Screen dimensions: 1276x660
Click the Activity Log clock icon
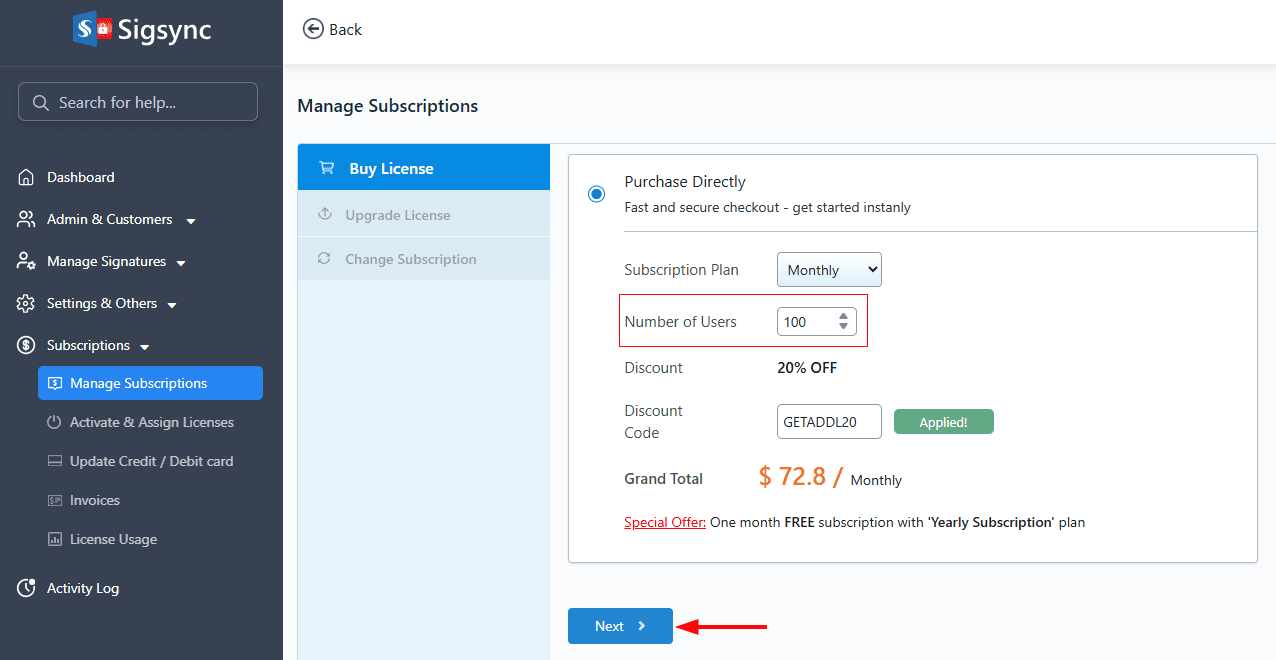click(27, 588)
